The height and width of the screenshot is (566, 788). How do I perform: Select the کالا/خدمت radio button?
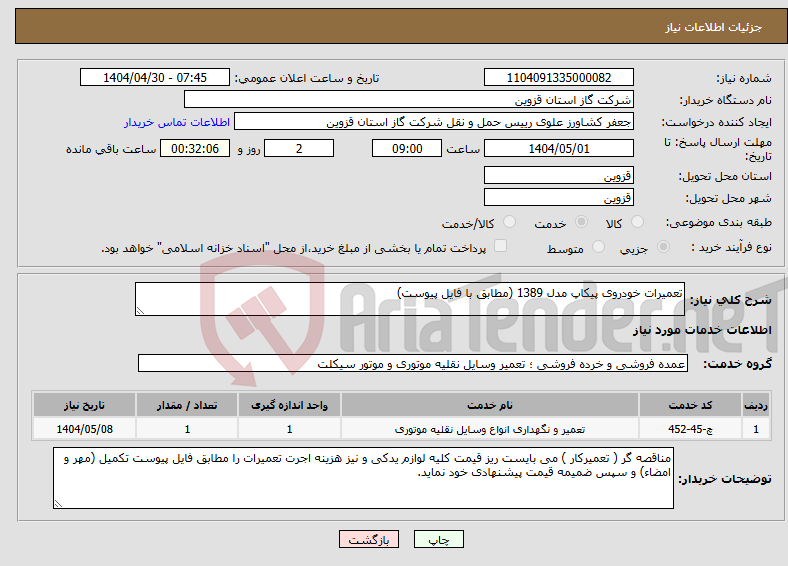[509, 222]
